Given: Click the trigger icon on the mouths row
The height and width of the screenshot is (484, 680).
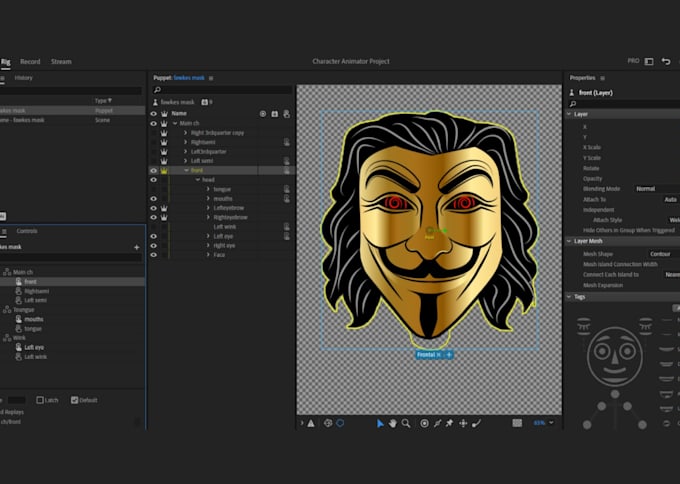Looking at the screenshot, I should tap(287, 199).
